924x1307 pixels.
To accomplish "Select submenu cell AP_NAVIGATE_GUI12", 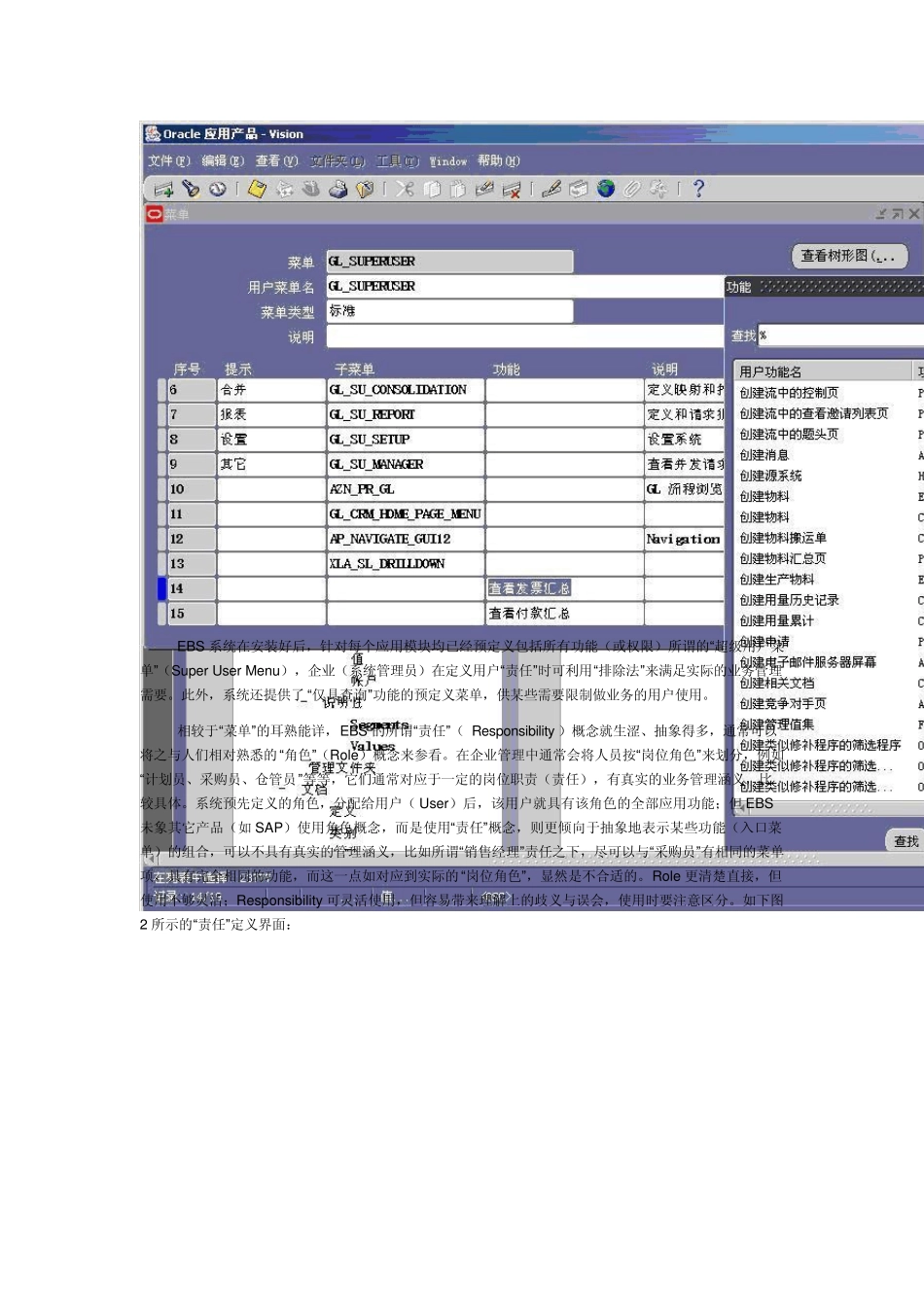I will click(x=406, y=539).
